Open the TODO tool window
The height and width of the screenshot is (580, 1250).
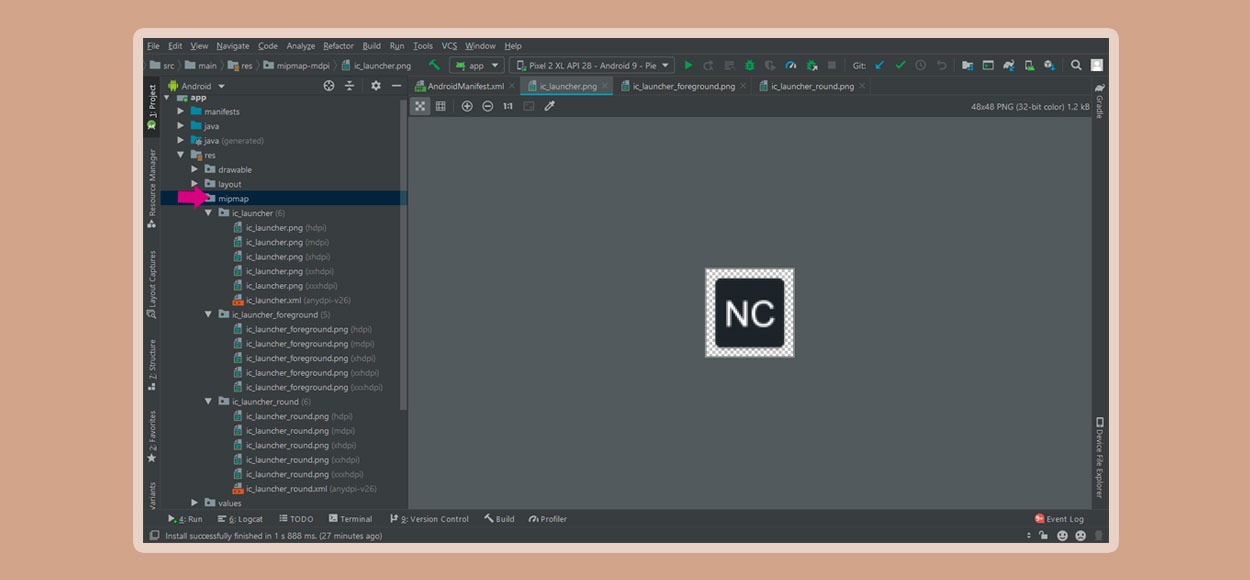tap(296, 519)
